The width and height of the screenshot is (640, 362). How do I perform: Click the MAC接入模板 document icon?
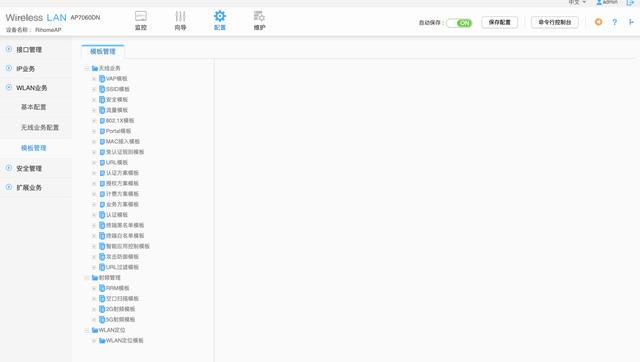pos(102,142)
